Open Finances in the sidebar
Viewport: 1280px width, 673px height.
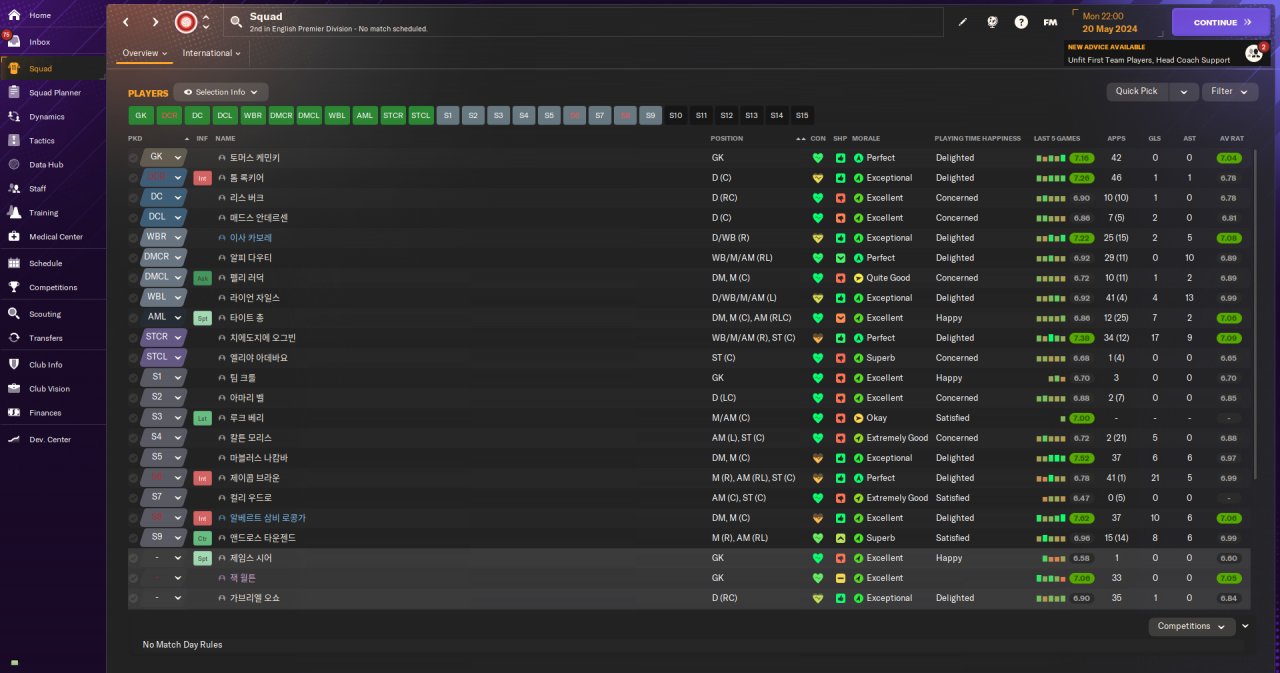pyautogui.click(x=44, y=413)
